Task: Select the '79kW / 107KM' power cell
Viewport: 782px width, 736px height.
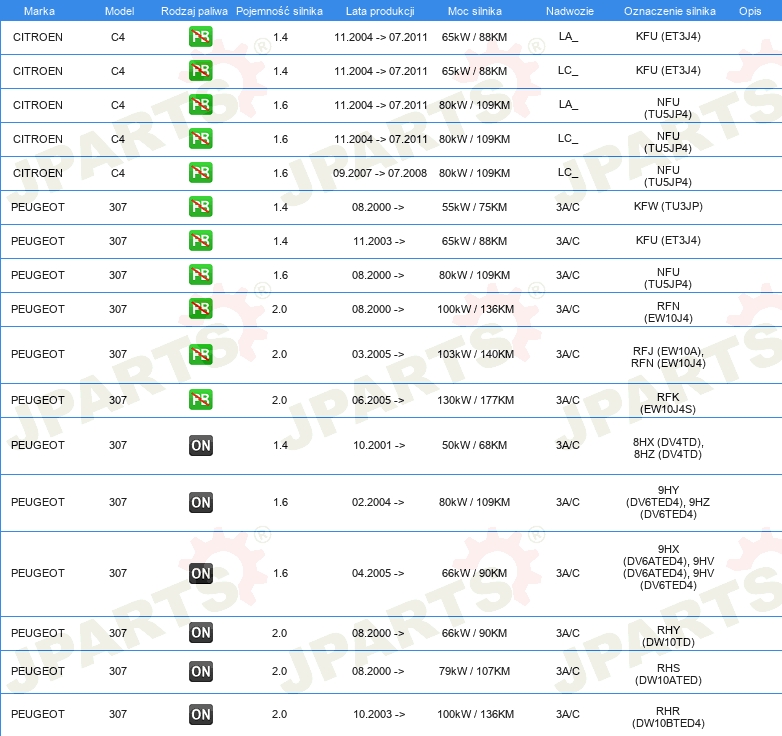Action: (x=474, y=671)
